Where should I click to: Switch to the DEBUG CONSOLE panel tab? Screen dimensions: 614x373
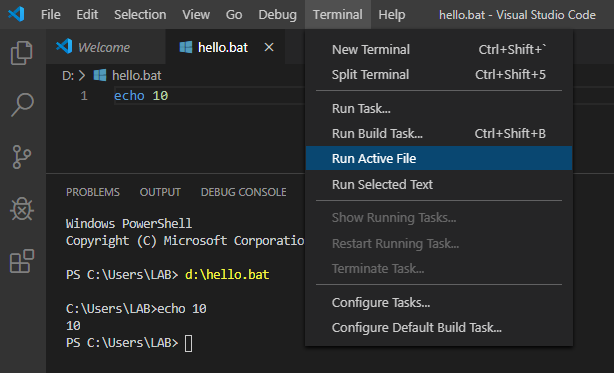point(243,192)
